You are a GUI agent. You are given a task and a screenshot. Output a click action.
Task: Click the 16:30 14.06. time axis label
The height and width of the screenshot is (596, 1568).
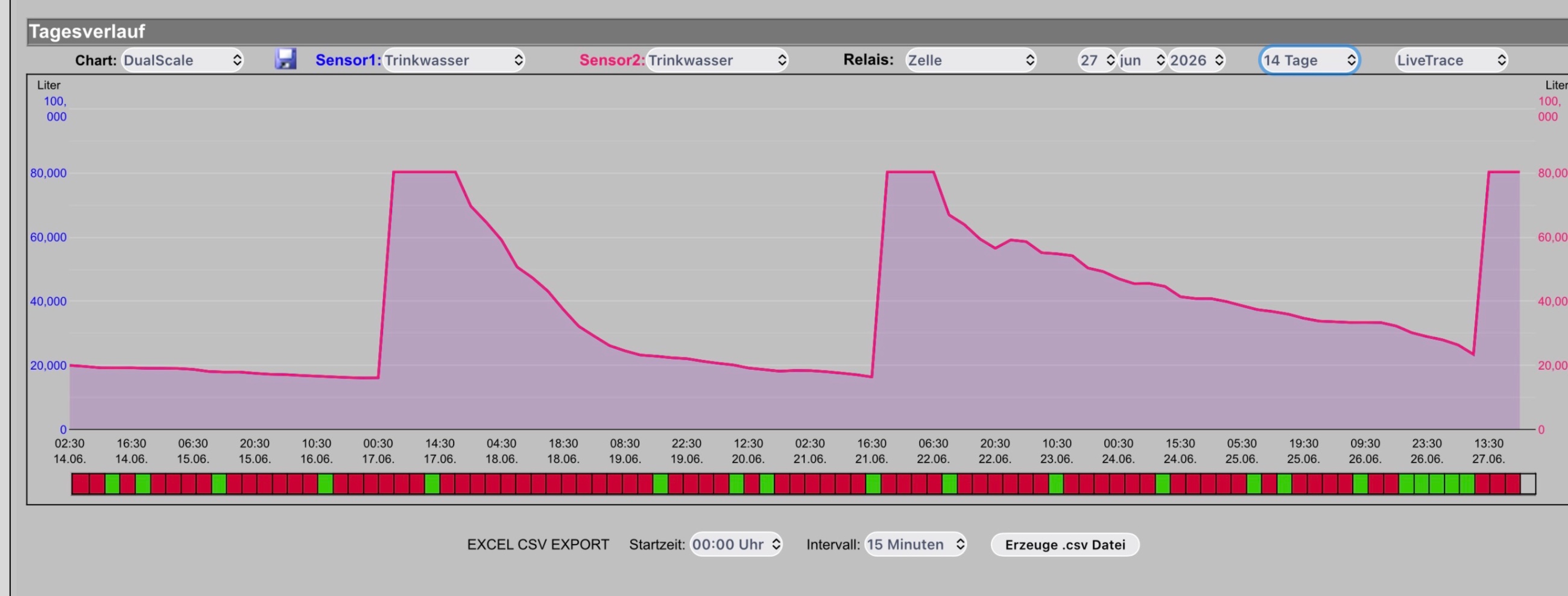click(131, 451)
